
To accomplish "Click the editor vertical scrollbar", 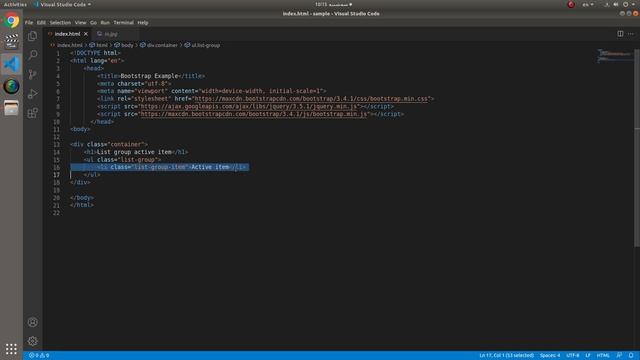I will (637, 148).
